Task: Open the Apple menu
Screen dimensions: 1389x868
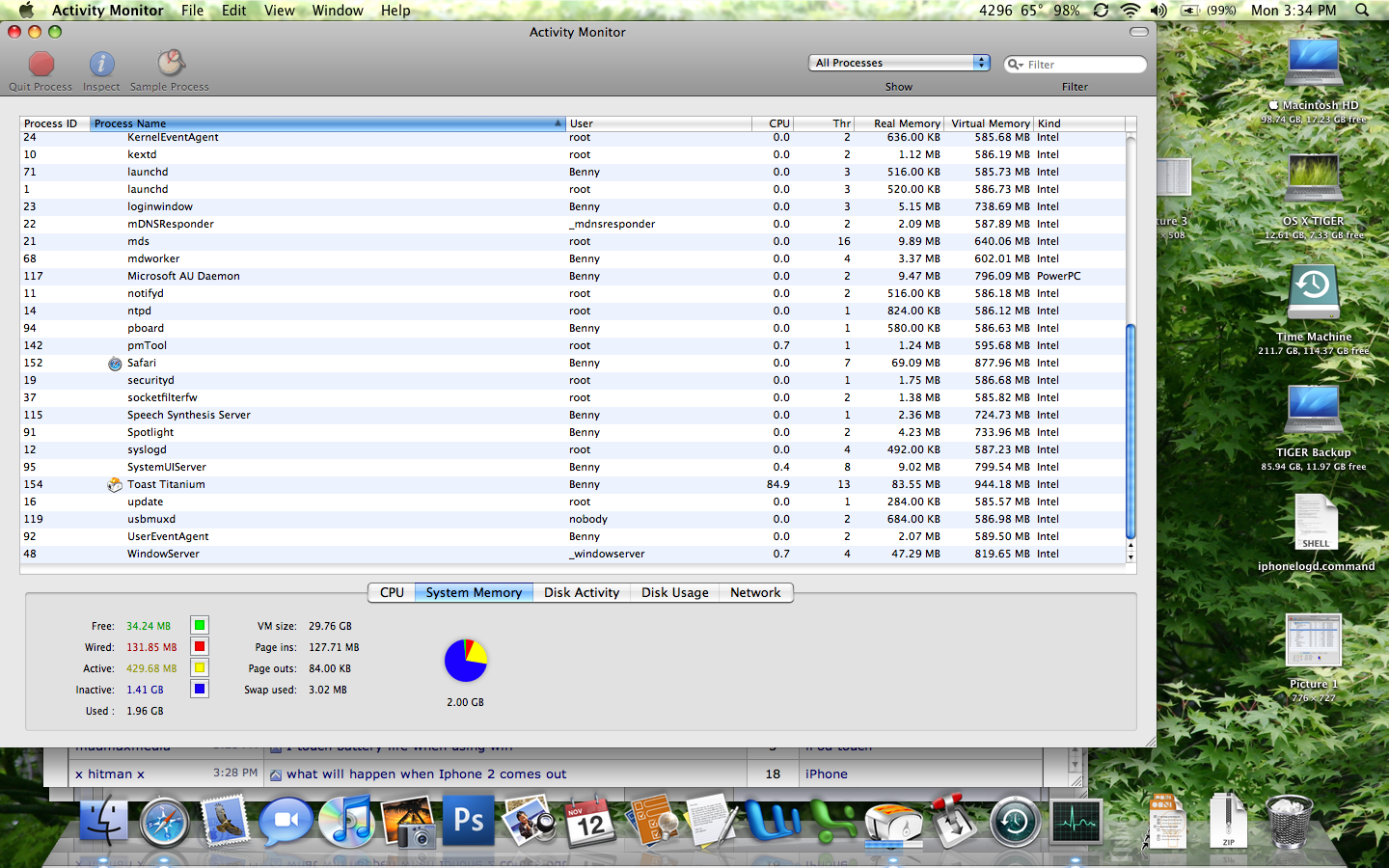Action: coord(26,11)
